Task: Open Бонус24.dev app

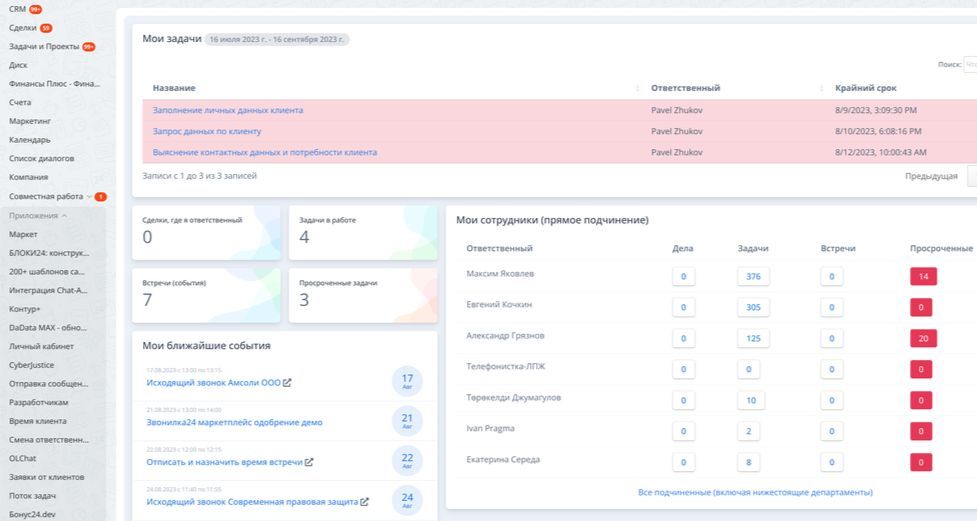Action: pos(32,514)
